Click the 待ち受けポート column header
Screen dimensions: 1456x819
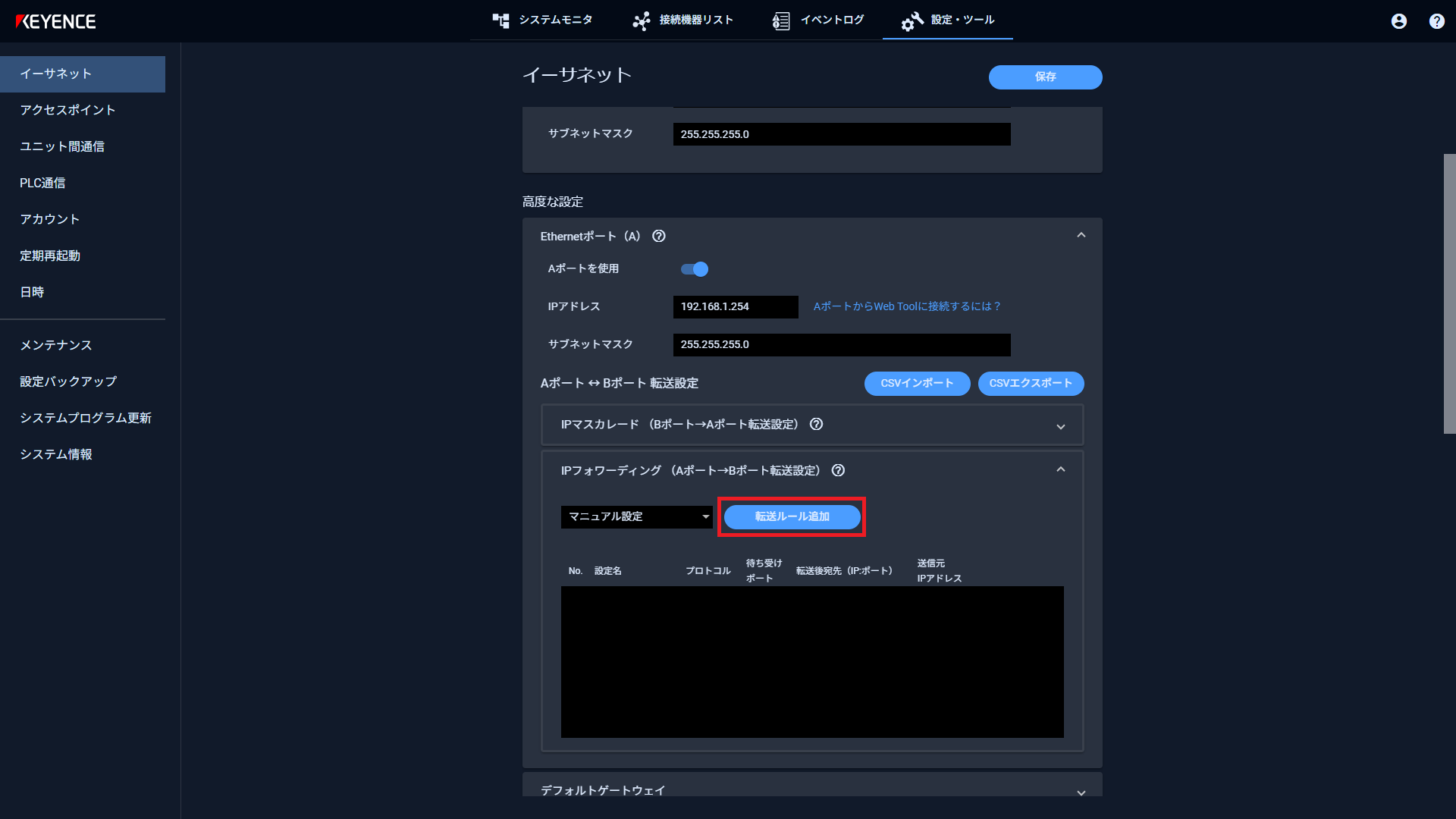(763, 571)
